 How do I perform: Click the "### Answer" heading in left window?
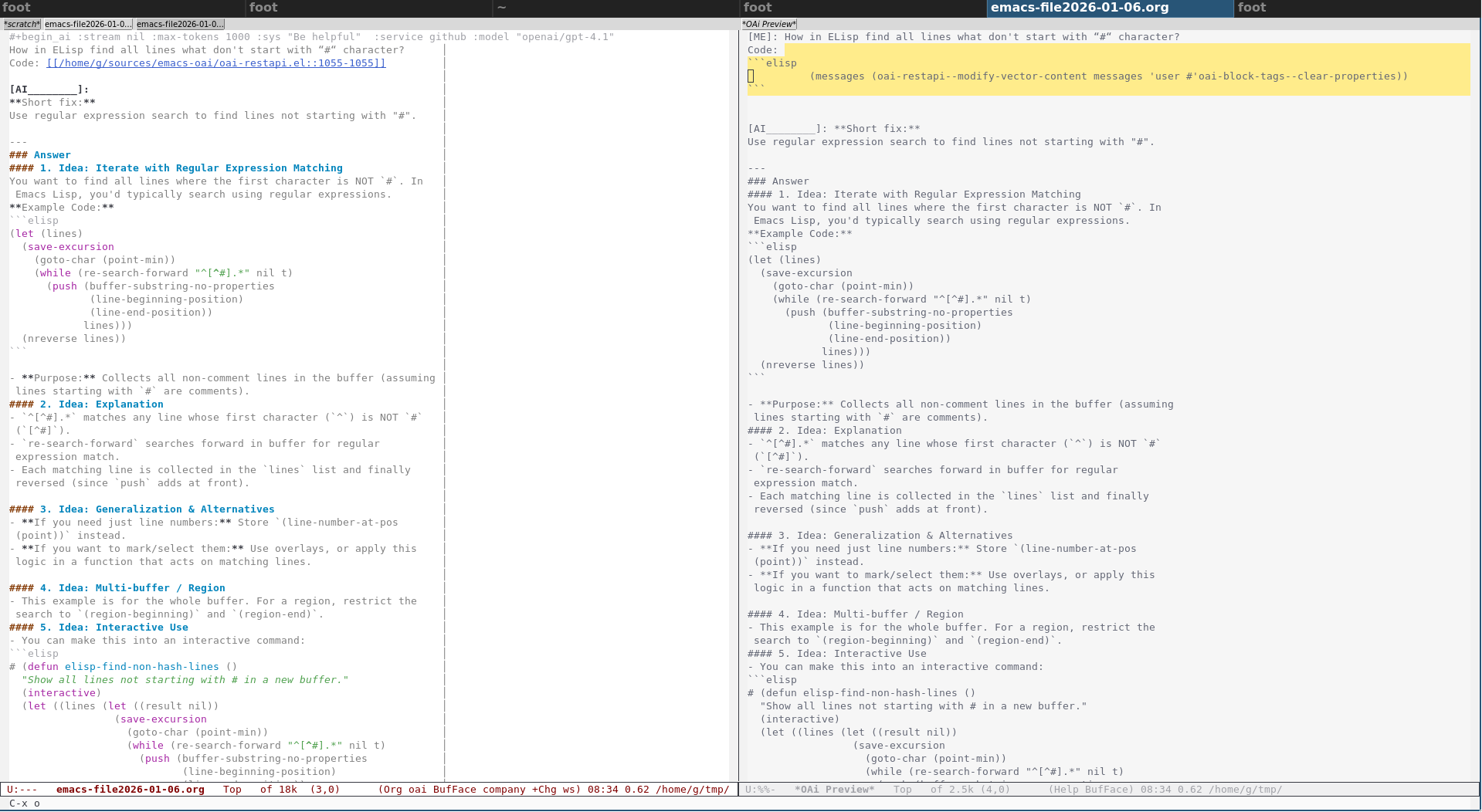coord(40,155)
